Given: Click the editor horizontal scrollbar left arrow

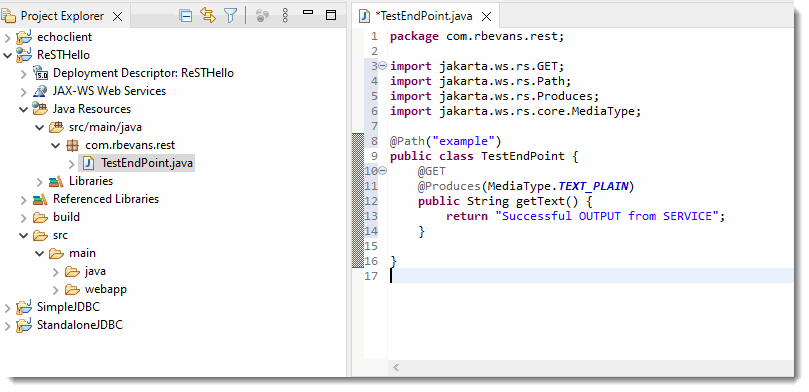Looking at the screenshot, I should pos(396,368).
